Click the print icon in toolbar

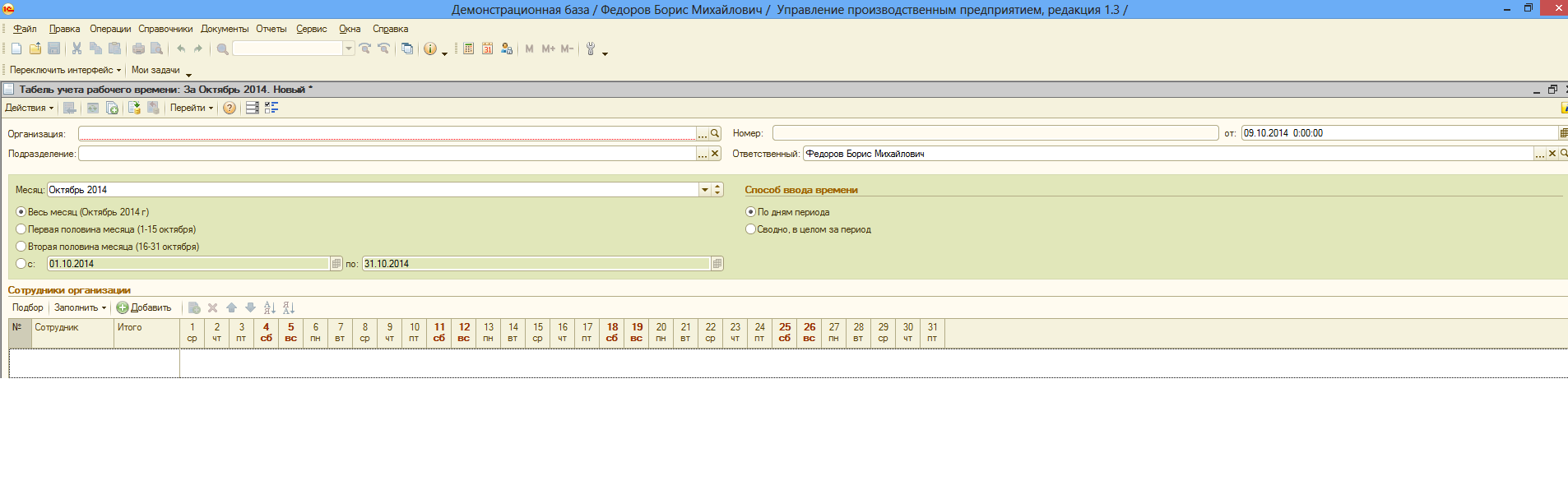coord(138,49)
